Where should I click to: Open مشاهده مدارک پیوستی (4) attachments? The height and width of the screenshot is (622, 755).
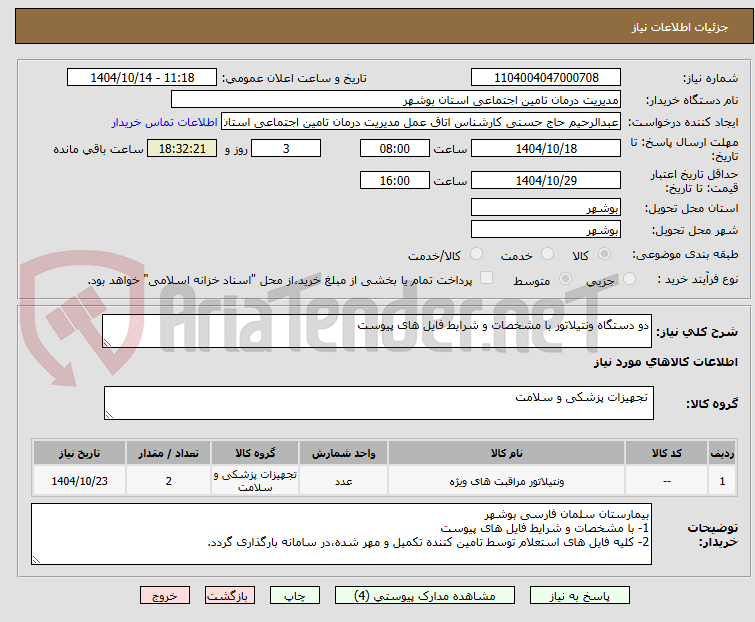tap(424, 596)
